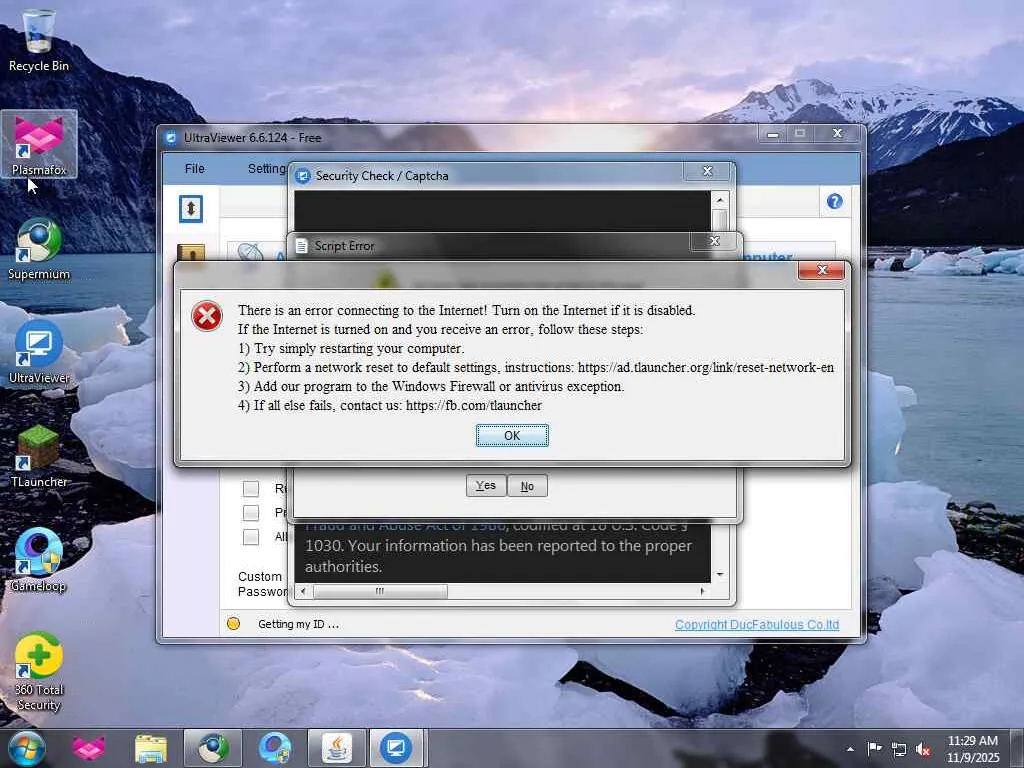Show hidden tray icons arrow
The width and height of the screenshot is (1024, 768).
(850, 749)
